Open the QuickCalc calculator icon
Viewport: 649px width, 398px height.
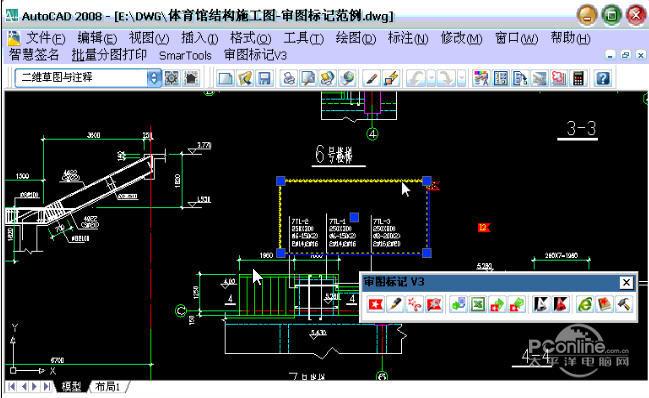tap(578, 78)
